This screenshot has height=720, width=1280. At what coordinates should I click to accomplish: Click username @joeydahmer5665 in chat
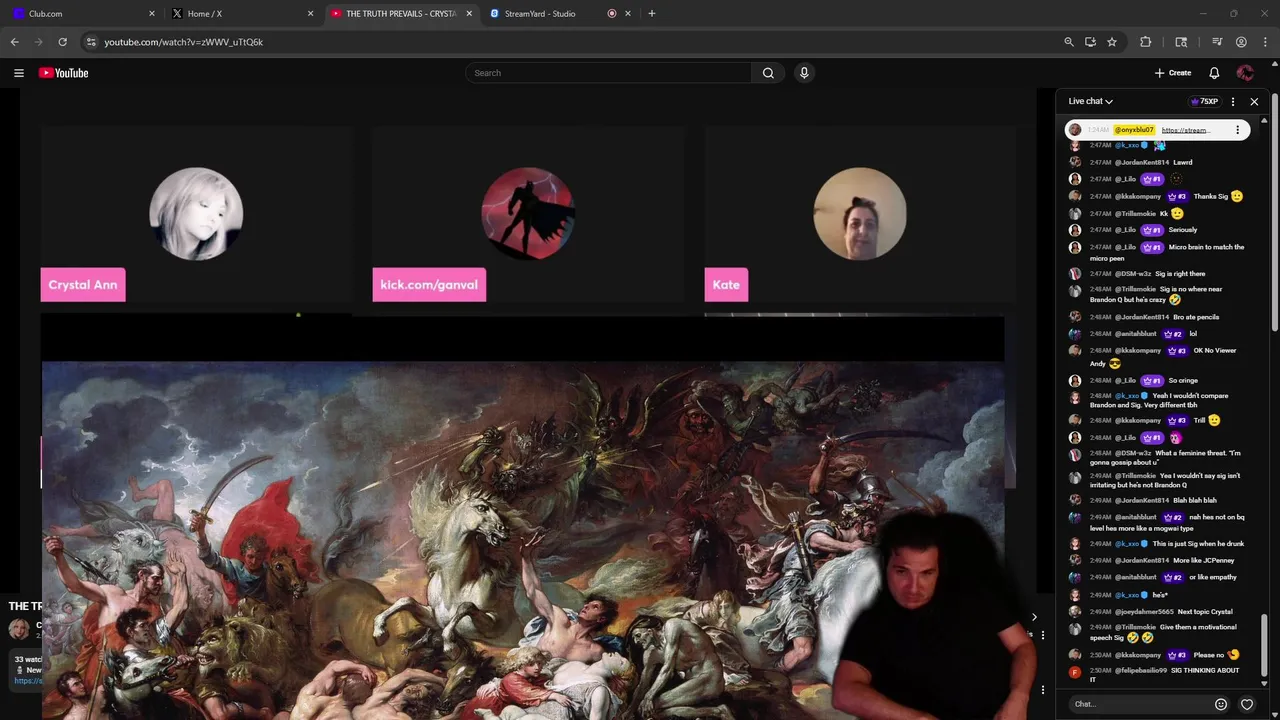1145,612
